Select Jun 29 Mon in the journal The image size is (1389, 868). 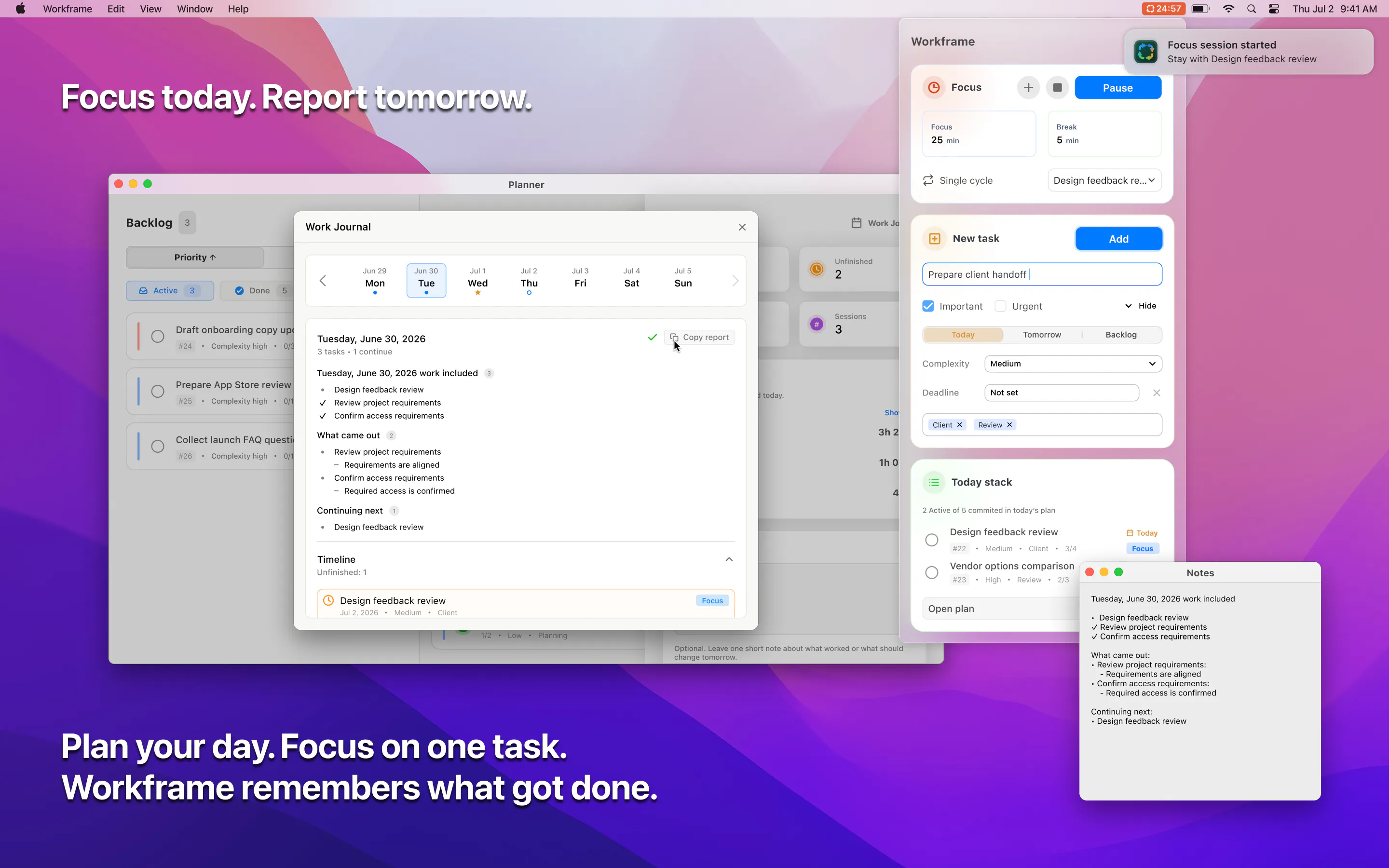tap(375, 281)
